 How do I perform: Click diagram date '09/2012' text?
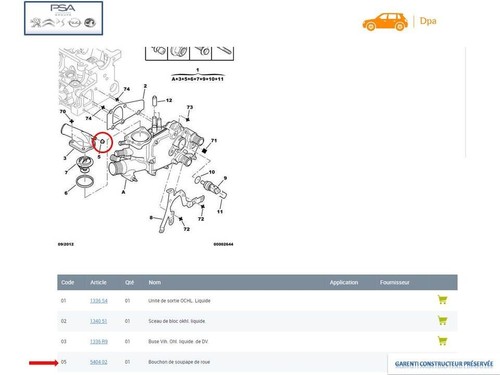pyautogui.click(x=66, y=244)
